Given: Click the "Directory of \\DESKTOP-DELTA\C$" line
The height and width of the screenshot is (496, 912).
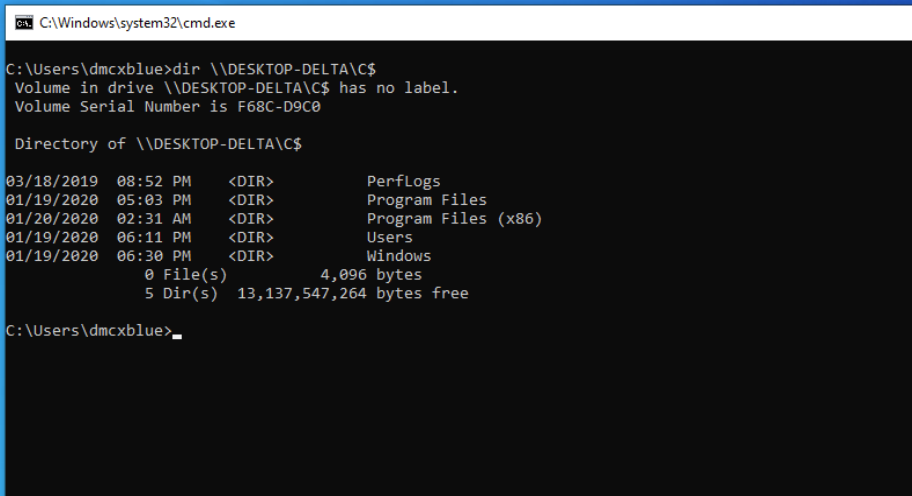Looking at the screenshot, I should [x=158, y=144].
